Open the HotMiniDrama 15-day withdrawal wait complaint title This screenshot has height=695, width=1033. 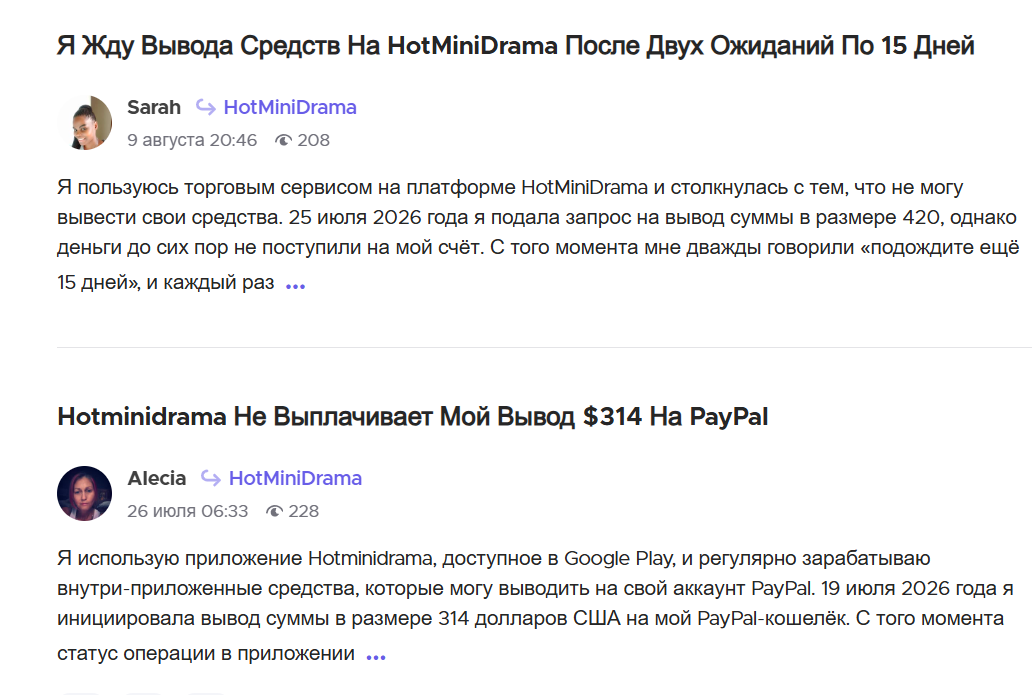515,46
